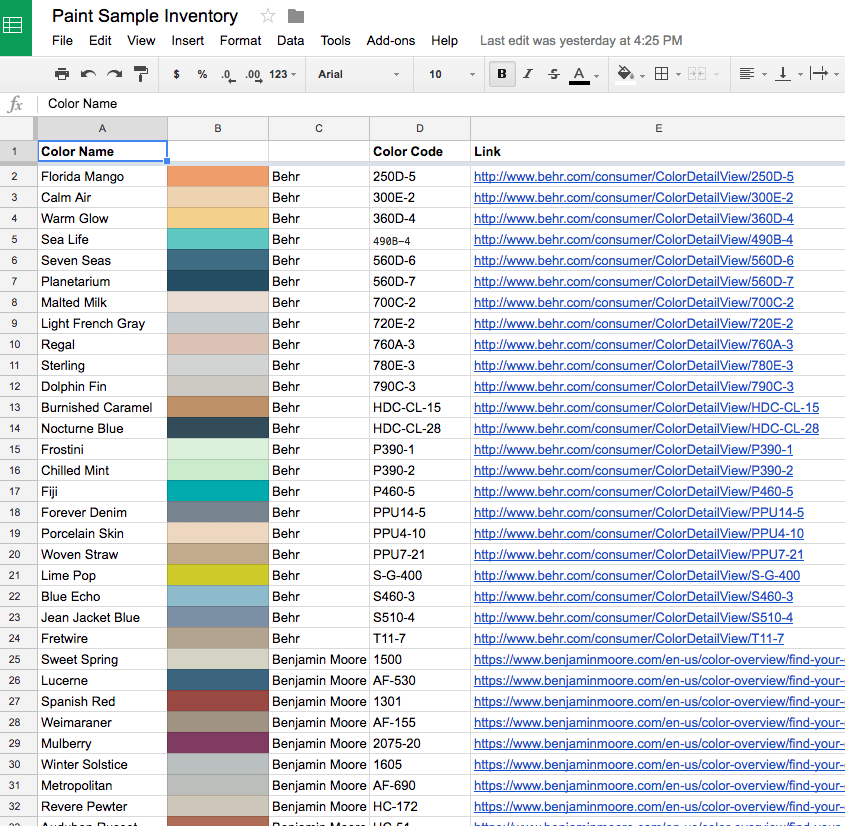The width and height of the screenshot is (845, 826).
Task: Select the Paint format tool
Action: coord(141,74)
